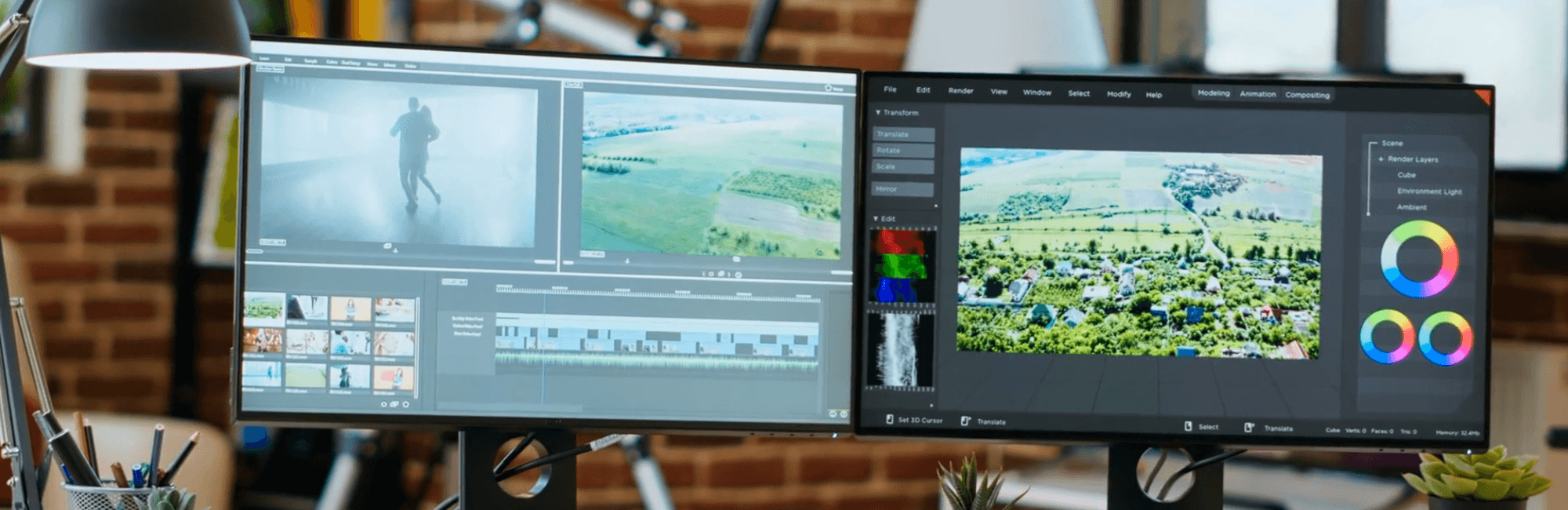Click the timeline ruler in video editor
Image resolution: width=1568 pixels, height=510 pixels.
pyautogui.click(x=659, y=293)
